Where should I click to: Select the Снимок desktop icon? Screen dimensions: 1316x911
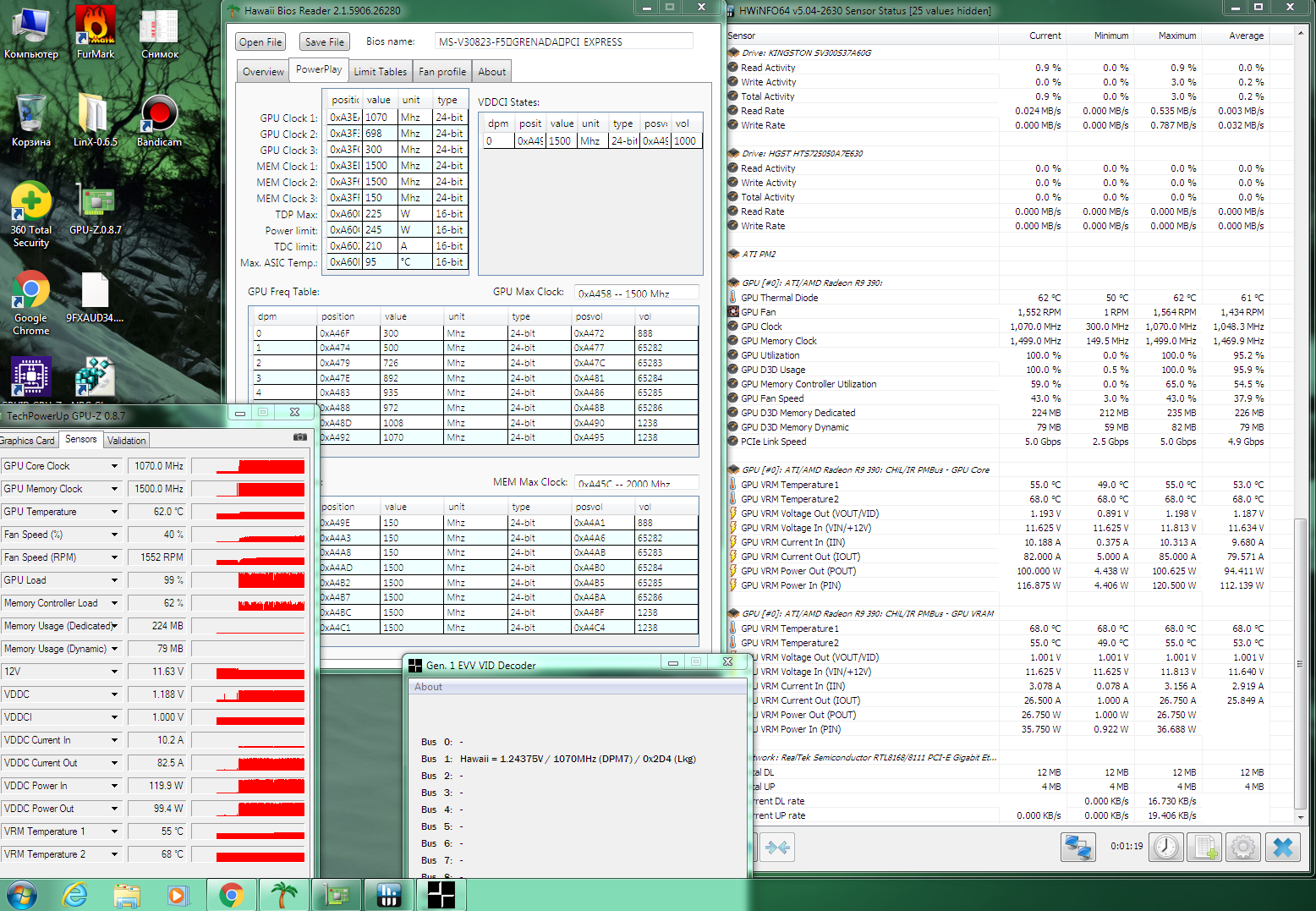(159, 32)
